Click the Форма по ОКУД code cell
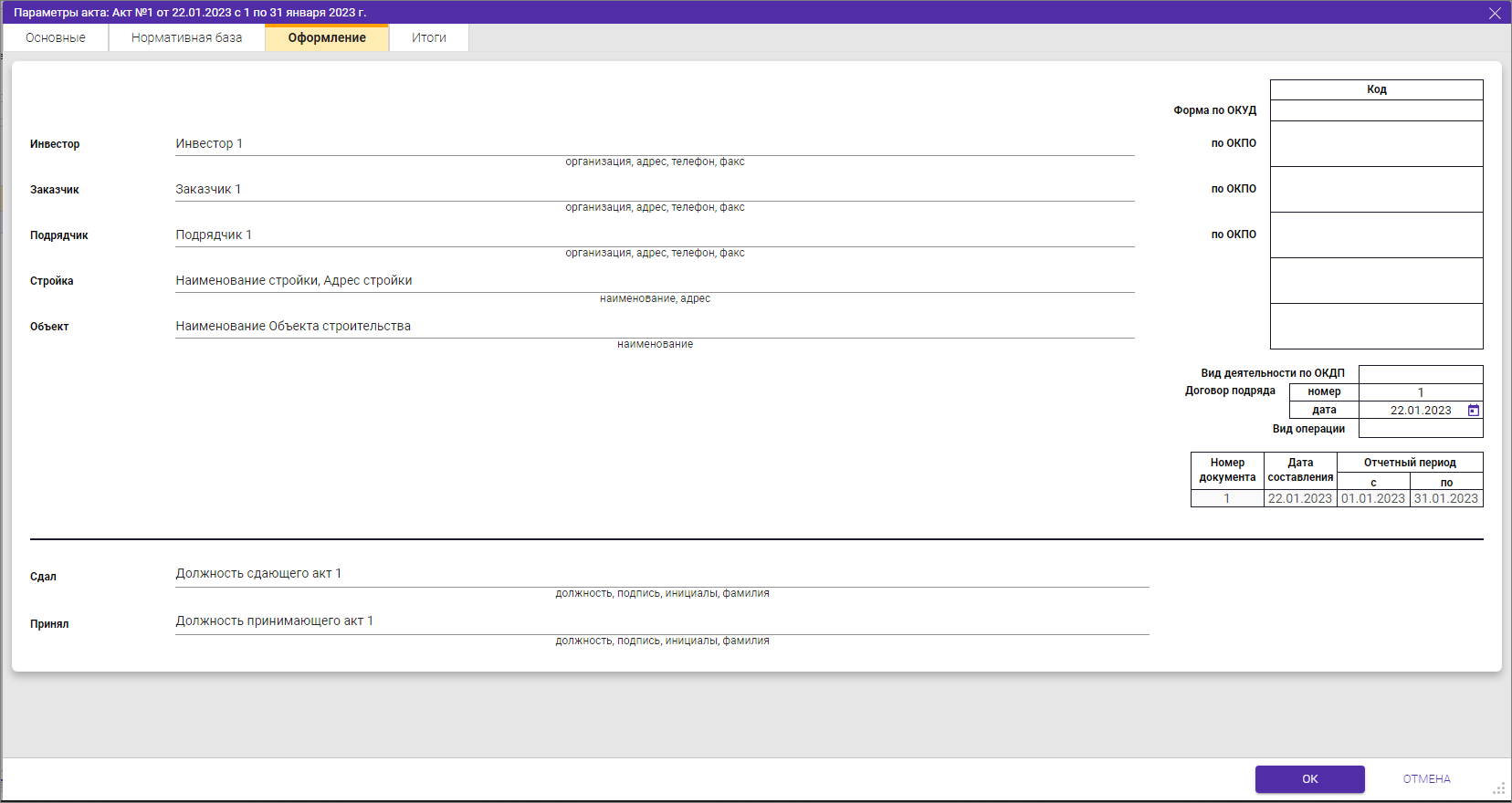Screen dimensions: 1512x803 point(1376,110)
